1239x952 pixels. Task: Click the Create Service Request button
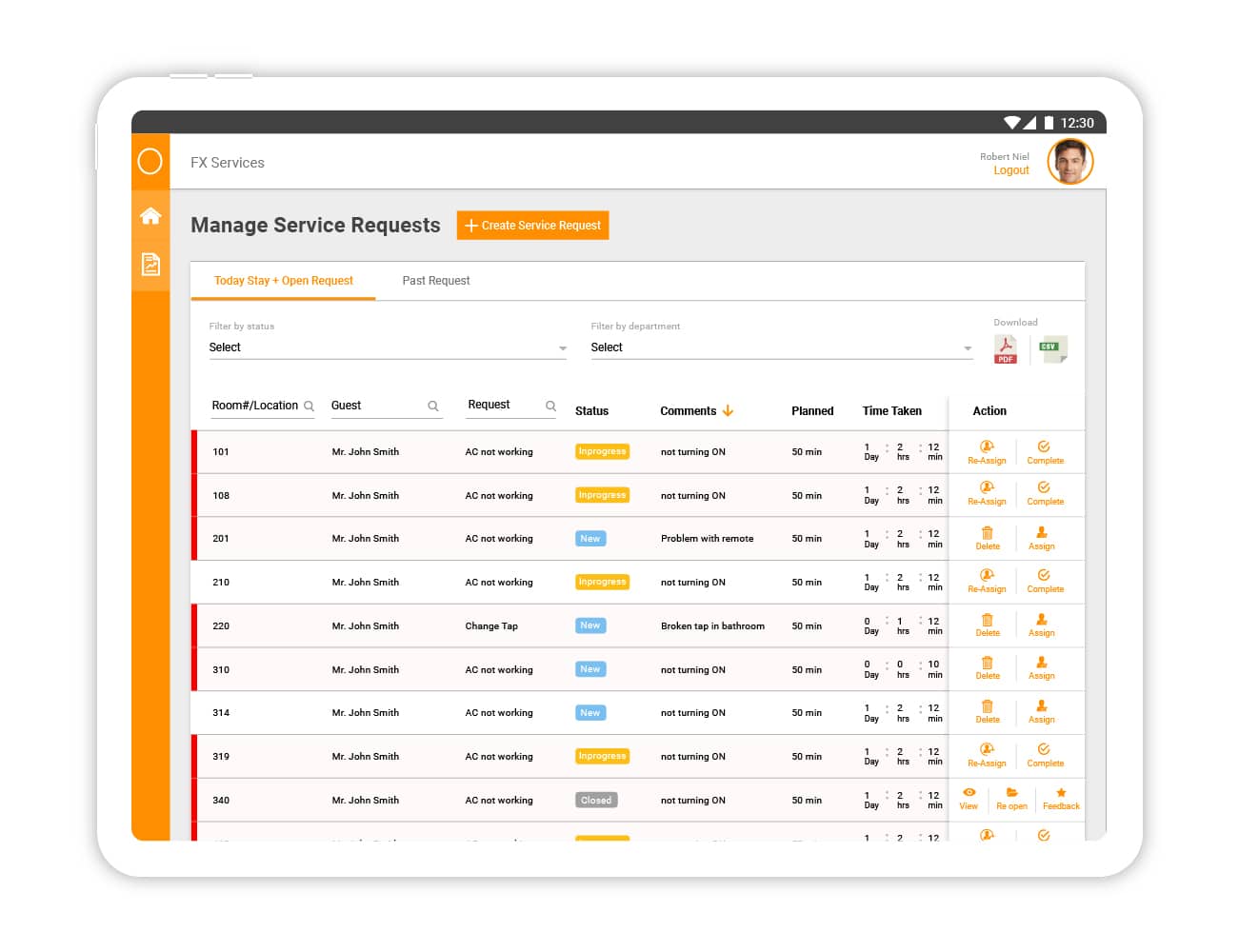tap(532, 226)
